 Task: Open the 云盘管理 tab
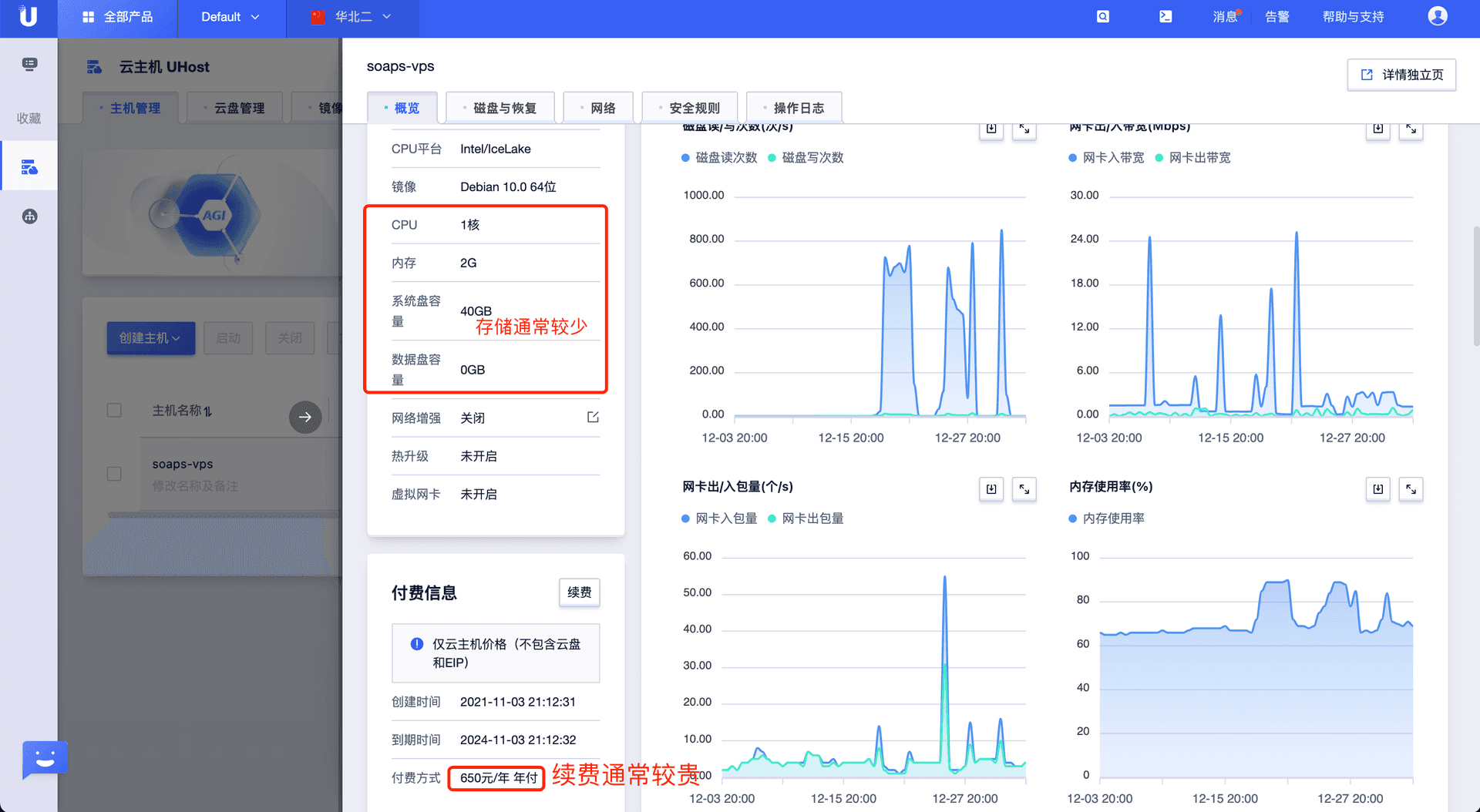[234, 108]
